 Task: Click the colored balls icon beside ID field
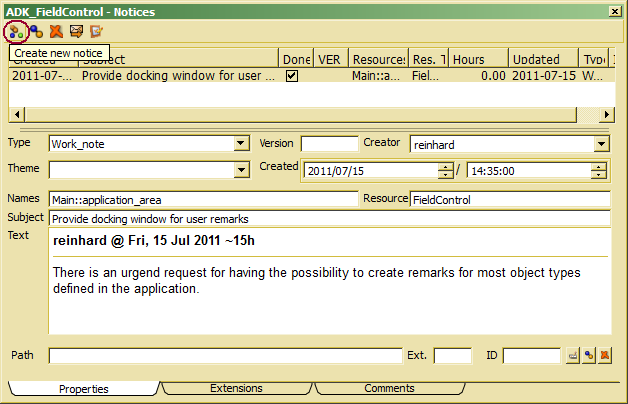pyautogui.click(x=588, y=355)
